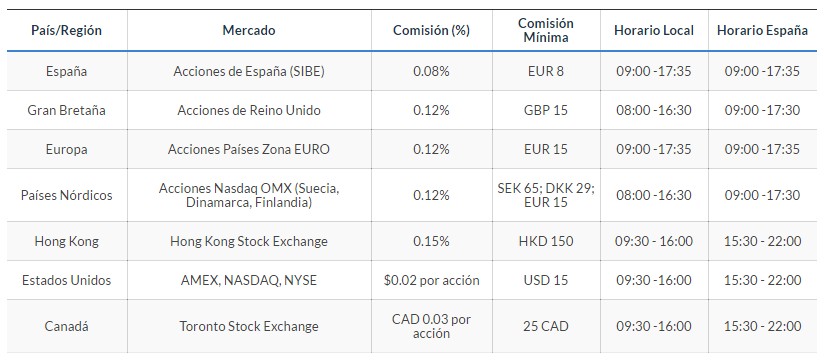Click the Horario Local column header

[654, 30]
